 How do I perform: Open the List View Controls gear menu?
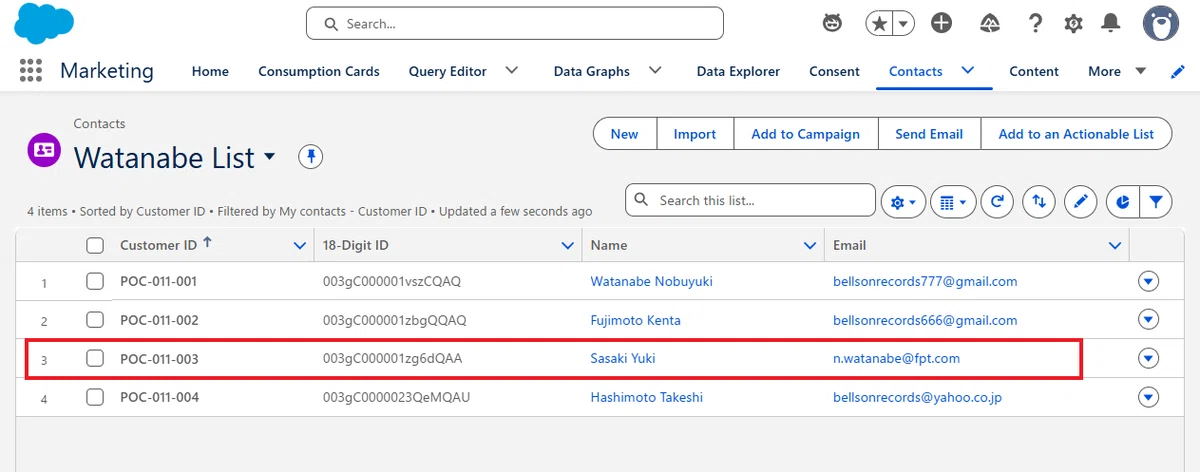point(902,202)
